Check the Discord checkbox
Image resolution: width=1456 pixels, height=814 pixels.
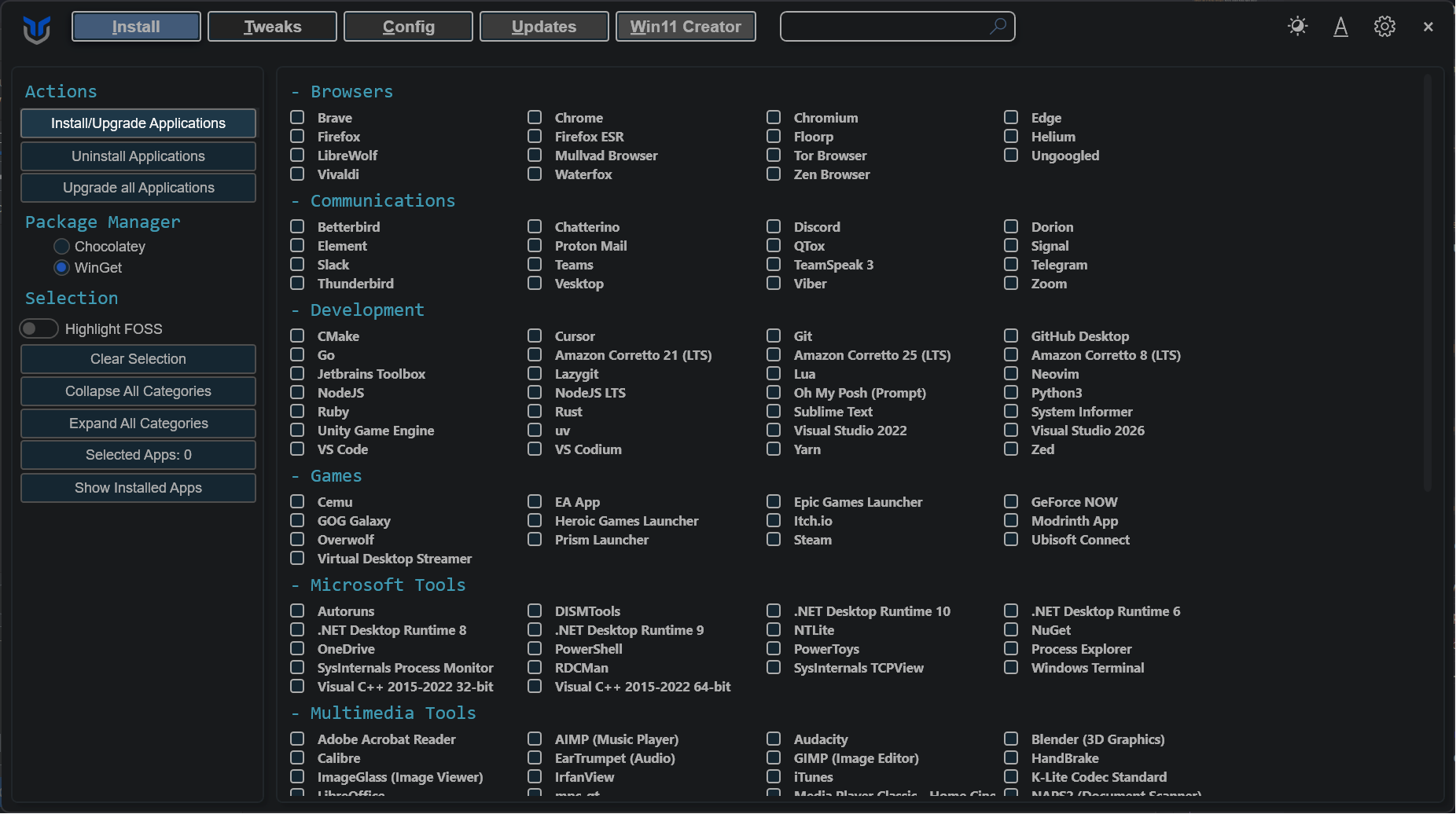(x=774, y=226)
